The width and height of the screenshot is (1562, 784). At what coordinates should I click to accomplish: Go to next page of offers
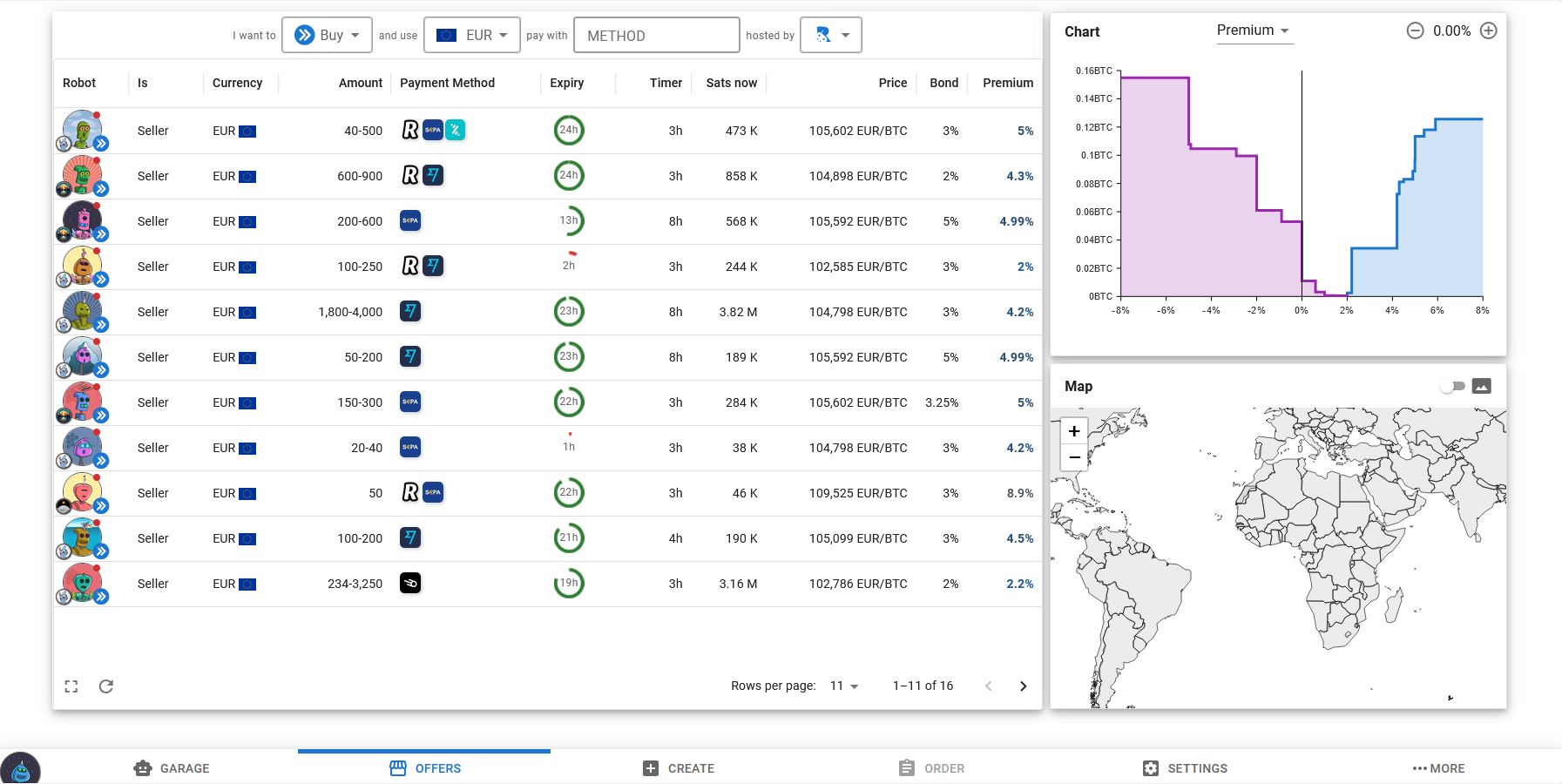pos(1023,686)
